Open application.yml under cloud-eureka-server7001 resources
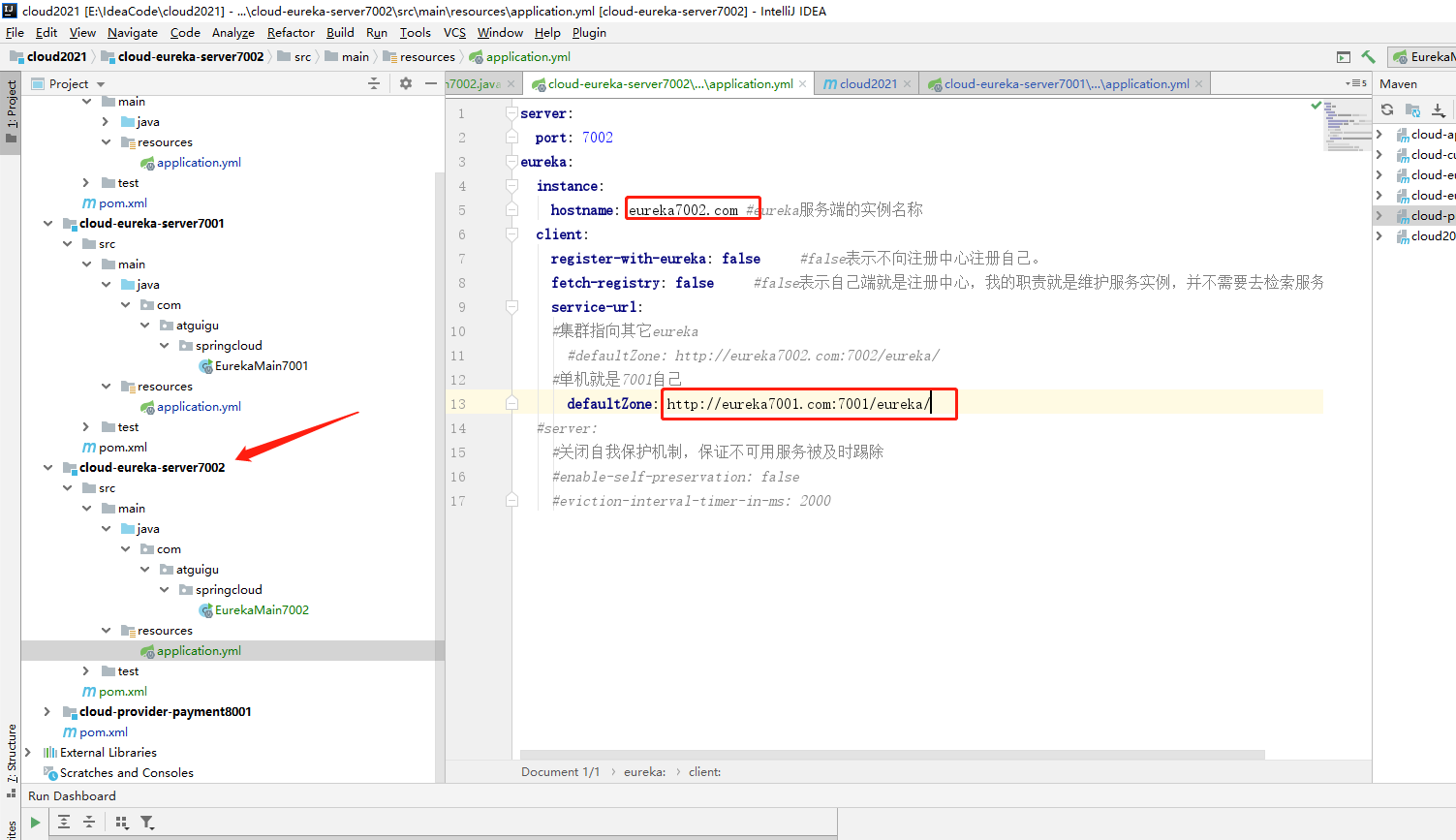 click(191, 407)
